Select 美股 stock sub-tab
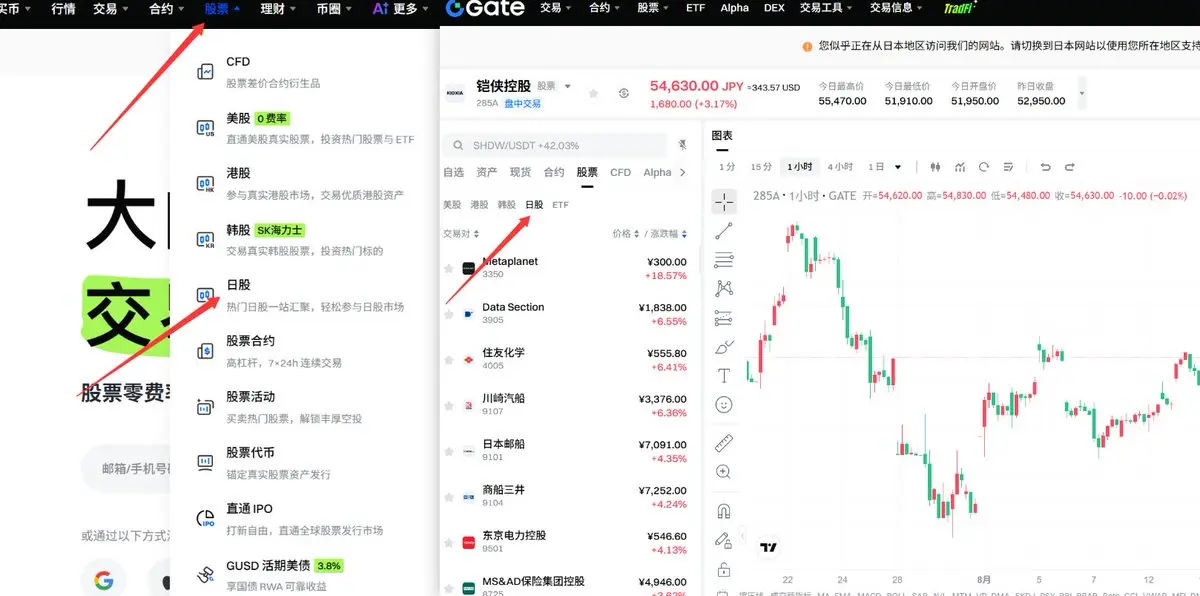The height and width of the screenshot is (596, 1200). click(x=452, y=204)
